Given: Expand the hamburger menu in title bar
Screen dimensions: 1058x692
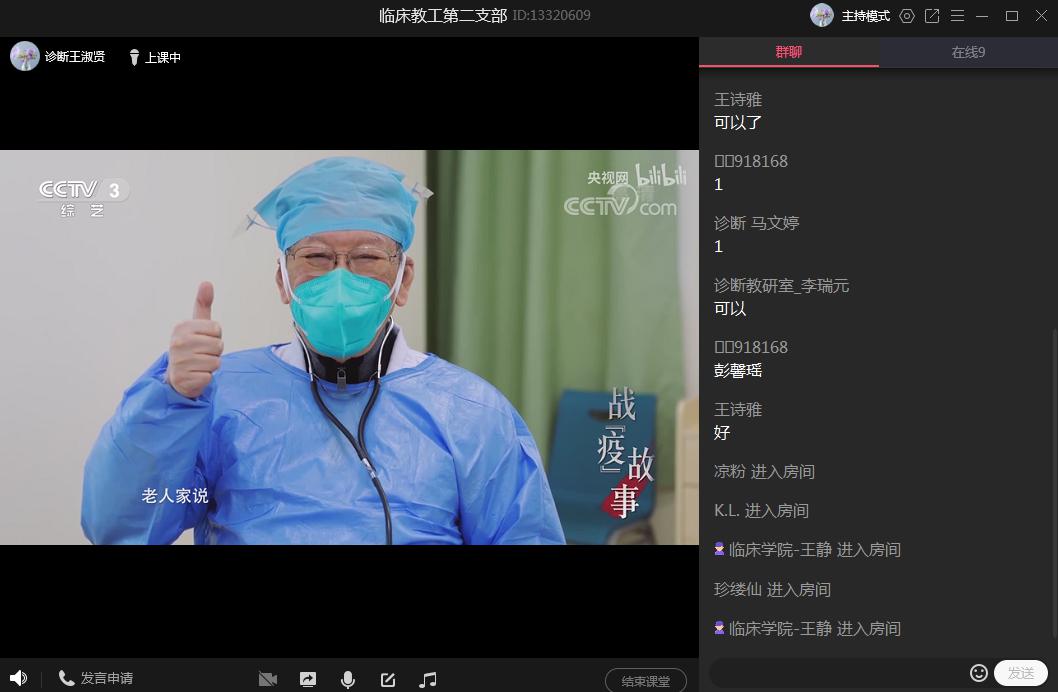Looking at the screenshot, I should (x=957, y=16).
